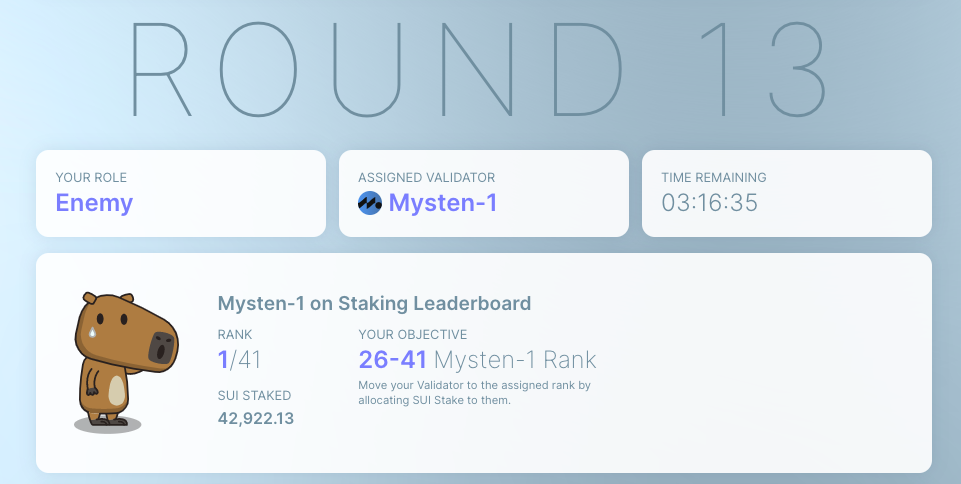Click the Enemy role text
961x484 pixels.
click(x=94, y=203)
